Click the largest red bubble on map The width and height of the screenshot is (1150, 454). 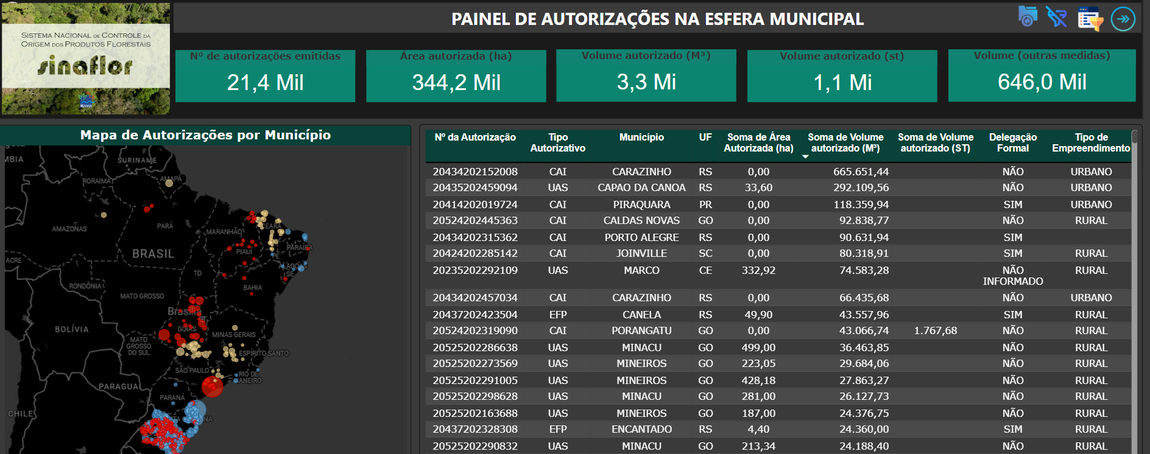213,386
